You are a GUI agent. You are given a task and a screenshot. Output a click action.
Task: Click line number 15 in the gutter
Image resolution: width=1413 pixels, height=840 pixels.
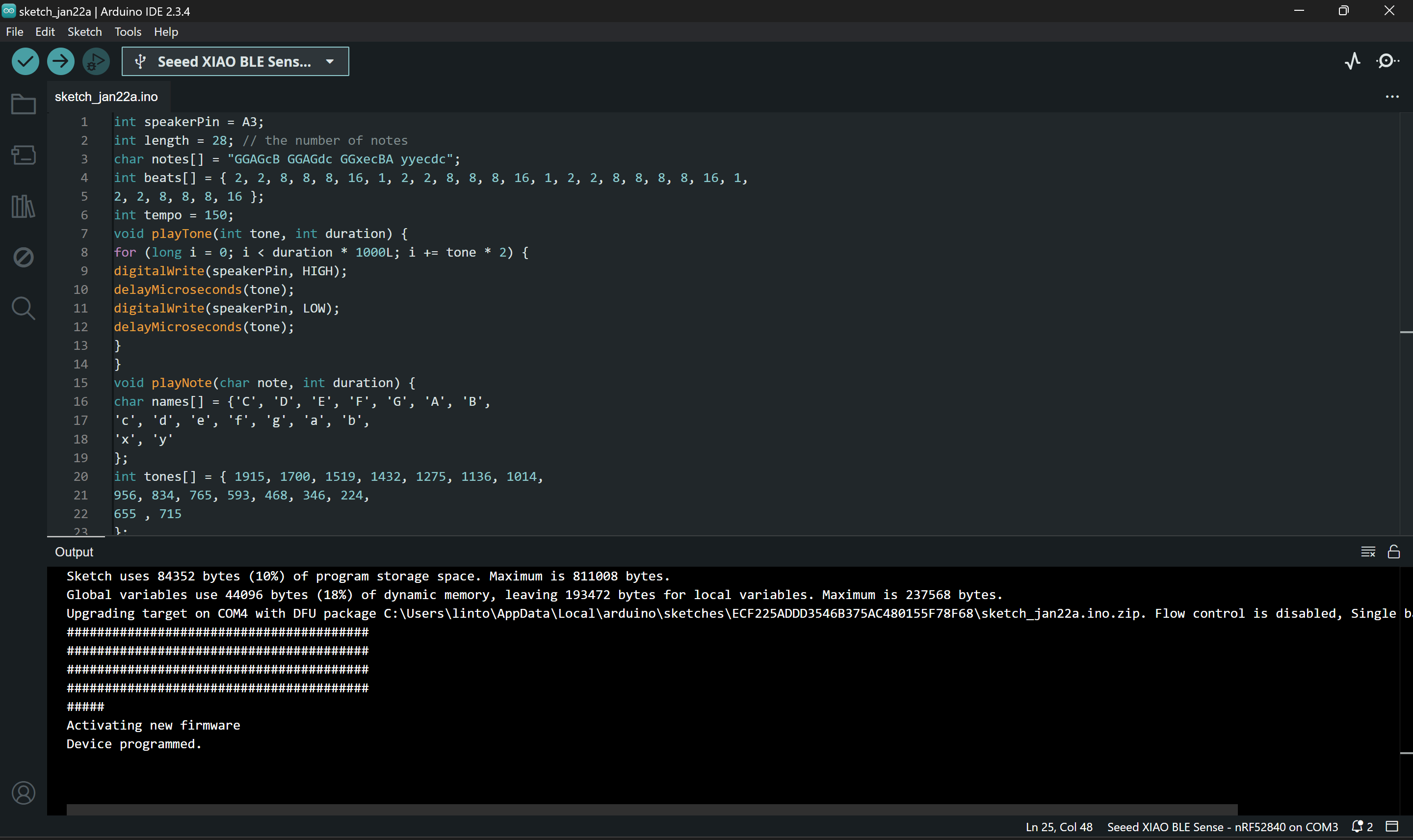coord(80,383)
